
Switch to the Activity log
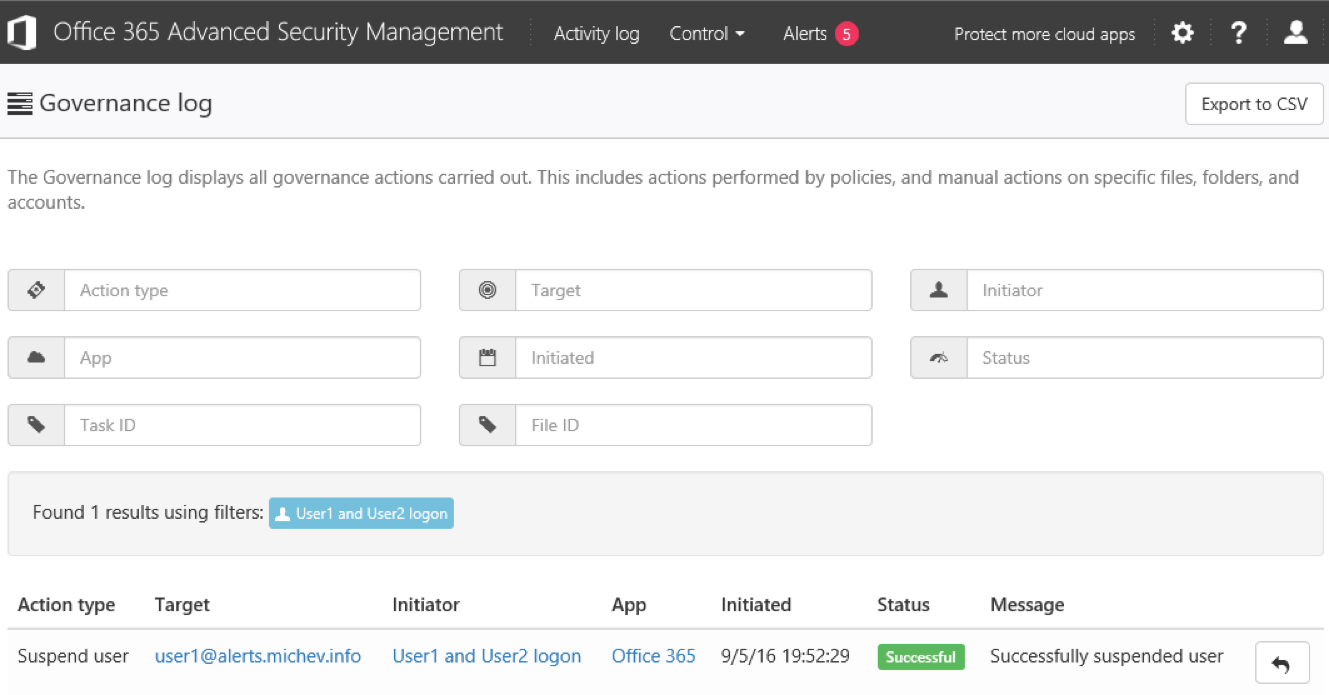click(x=596, y=33)
